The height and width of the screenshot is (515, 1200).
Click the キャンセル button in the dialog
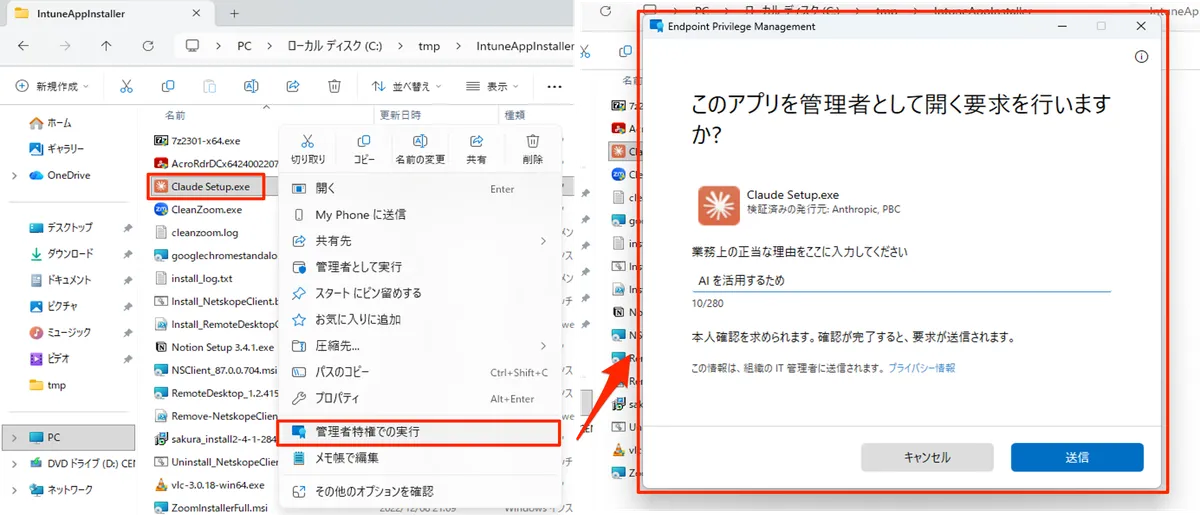927,457
